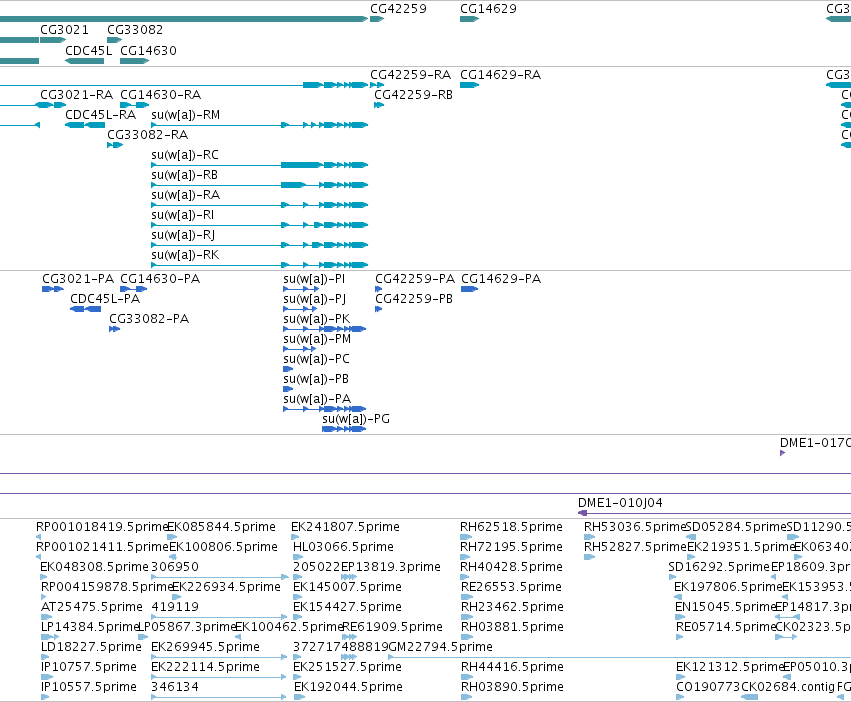This screenshot has height=702, width=851.
Task: Select cDNA feature 346134
Action: tap(175, 687)
